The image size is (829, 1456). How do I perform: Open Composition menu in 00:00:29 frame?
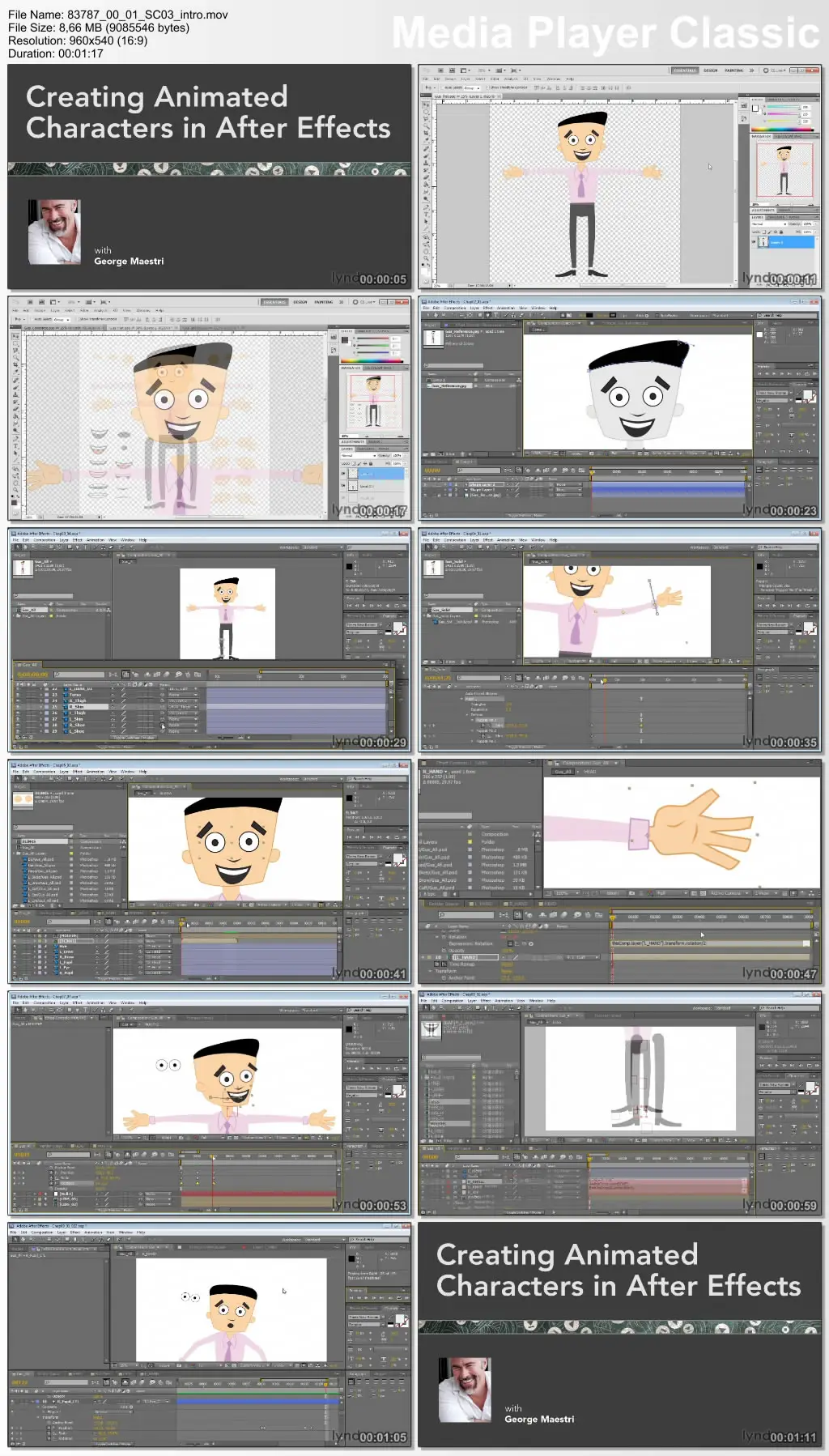coord(44,540)
